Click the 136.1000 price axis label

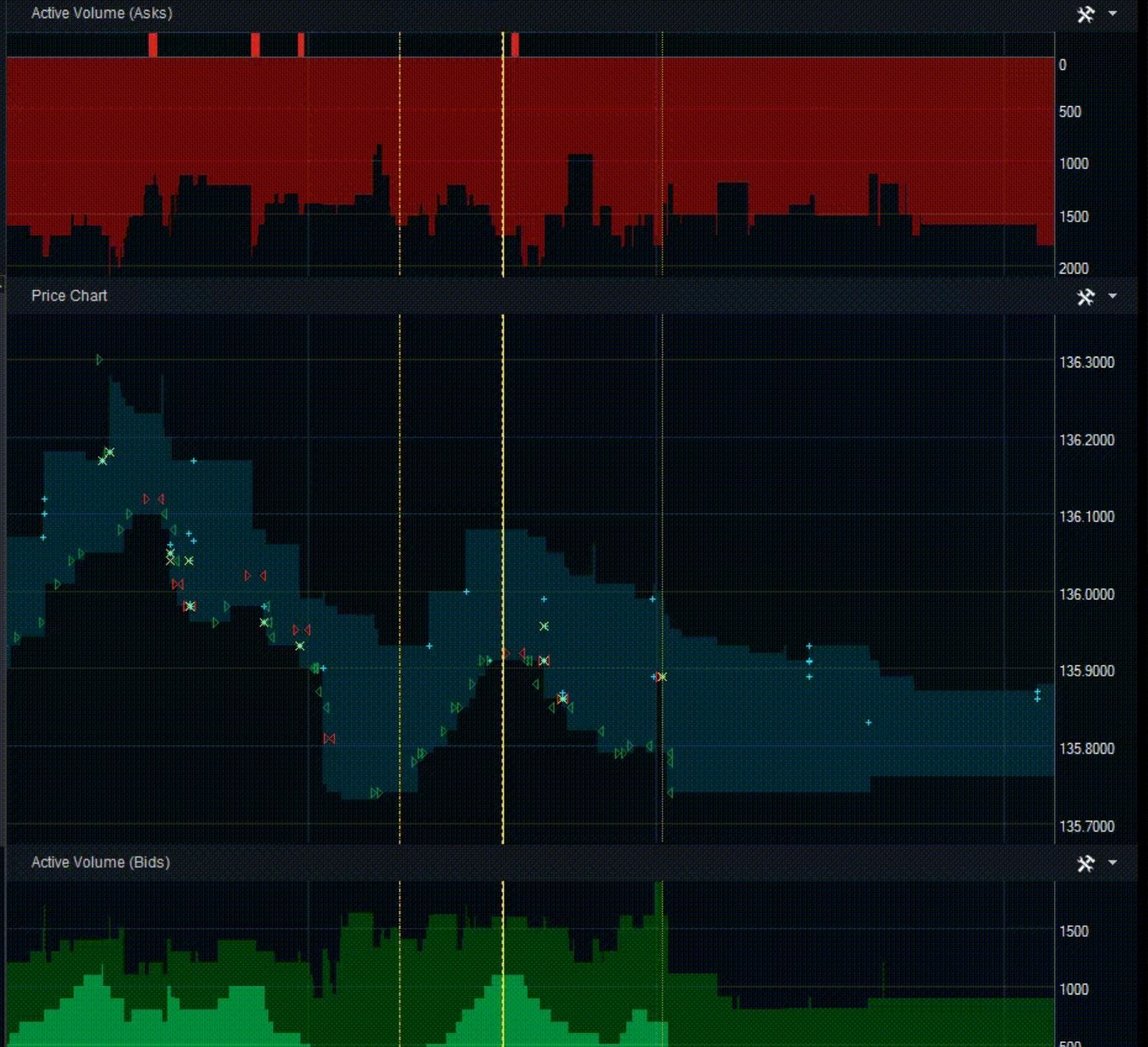tap(1086, 517)
